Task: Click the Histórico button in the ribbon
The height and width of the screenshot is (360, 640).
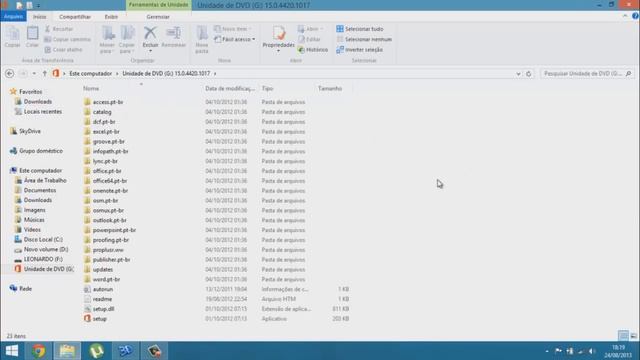Action: click(313, 49)
